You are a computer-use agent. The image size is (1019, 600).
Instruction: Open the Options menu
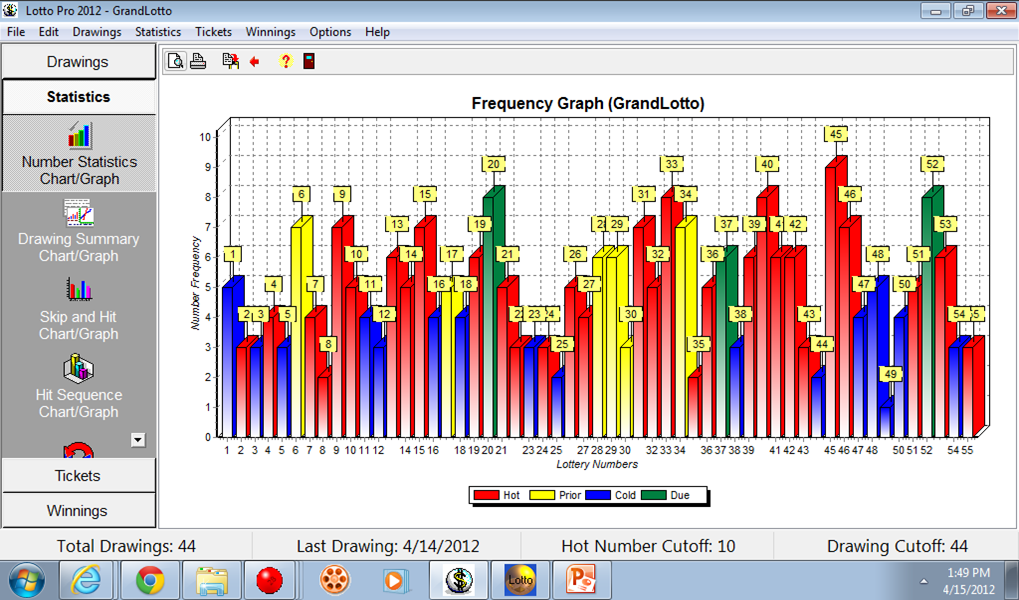(x=330, y=32)
